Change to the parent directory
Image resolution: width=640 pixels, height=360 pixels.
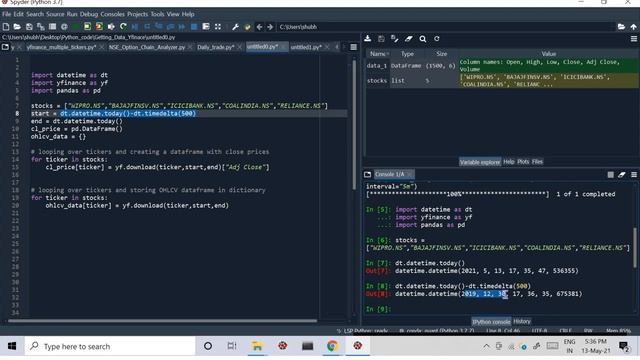point(633,27)
